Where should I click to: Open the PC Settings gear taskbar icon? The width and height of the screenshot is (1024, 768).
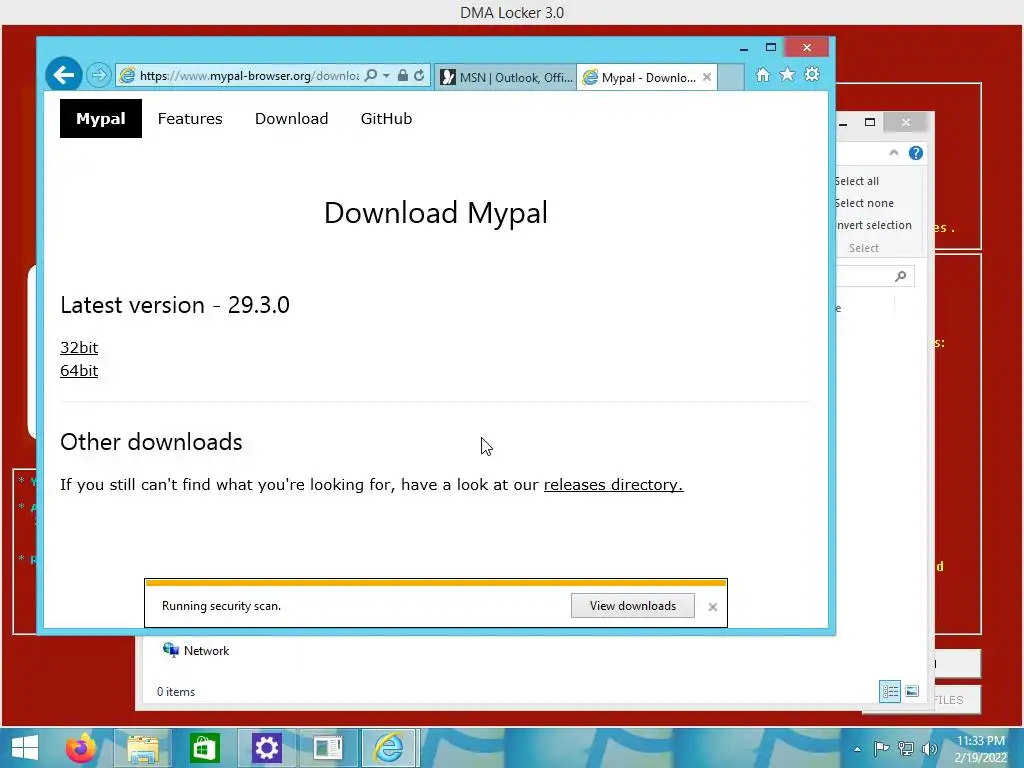pyautogui.click(x=266, y=748)
